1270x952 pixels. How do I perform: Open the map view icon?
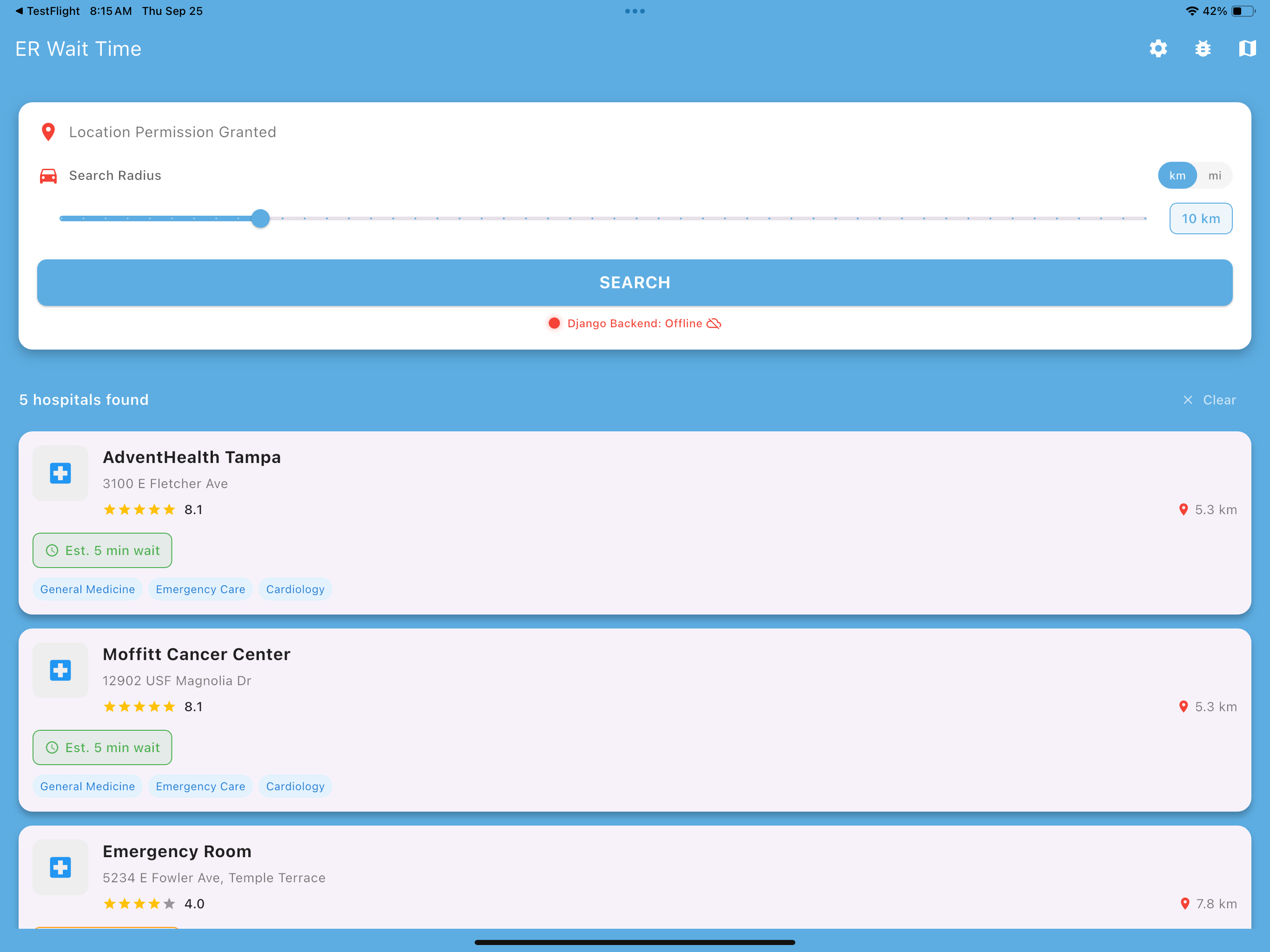(1247, 49)
